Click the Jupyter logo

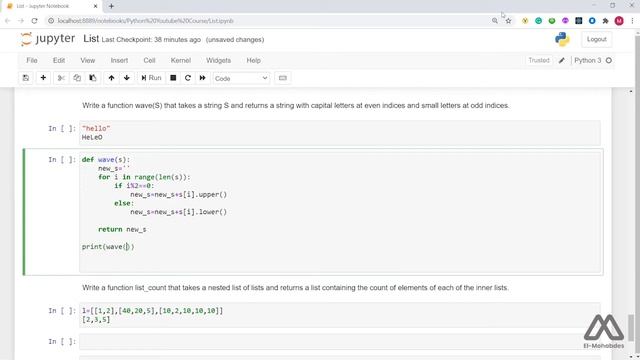(48, 39)
